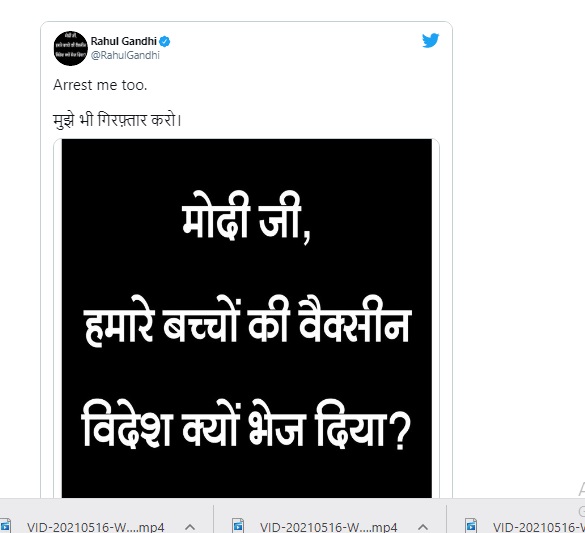This screenshot has width=585, height=533.
Task: Click the Twitter bird logo on the tweet
Action: [430, 40]
